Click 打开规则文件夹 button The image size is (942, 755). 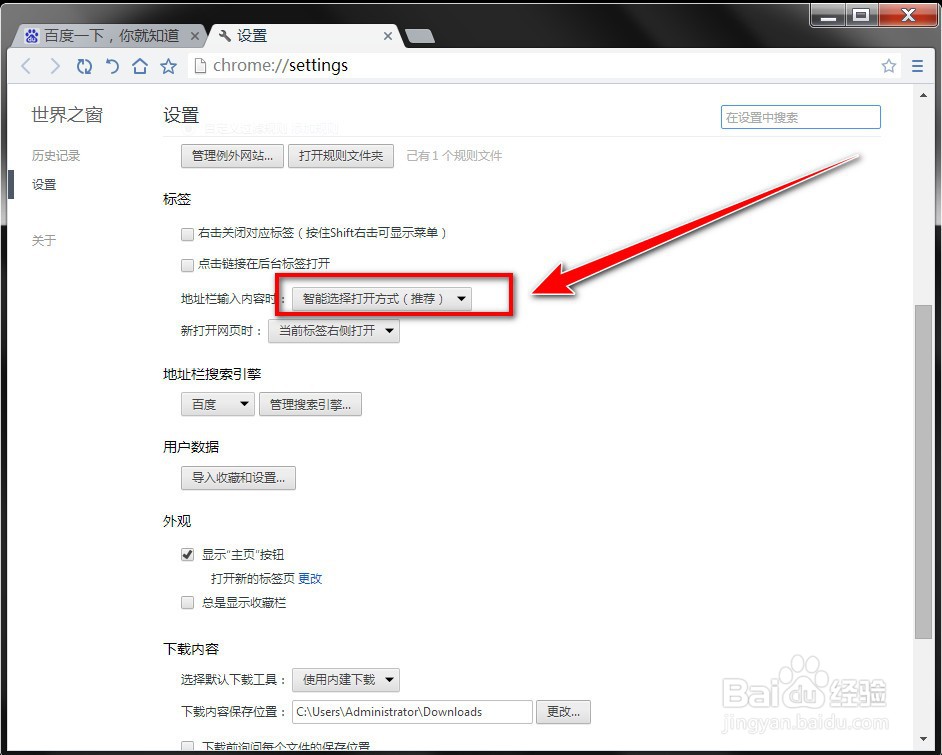pyautogui.click(x=341, y=156)
